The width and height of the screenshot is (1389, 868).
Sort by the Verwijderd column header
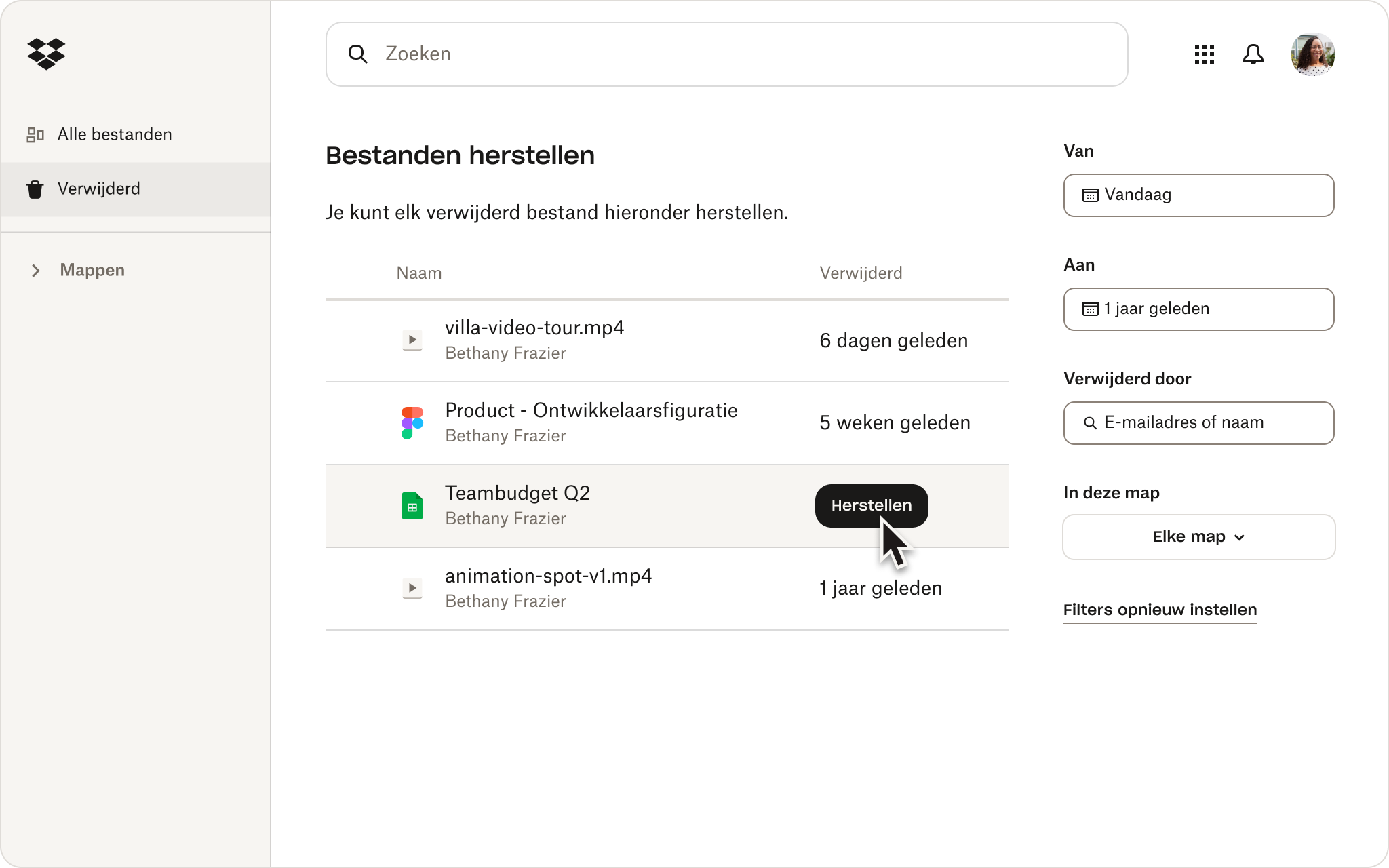pyautogui.click(x=861, y=273)
